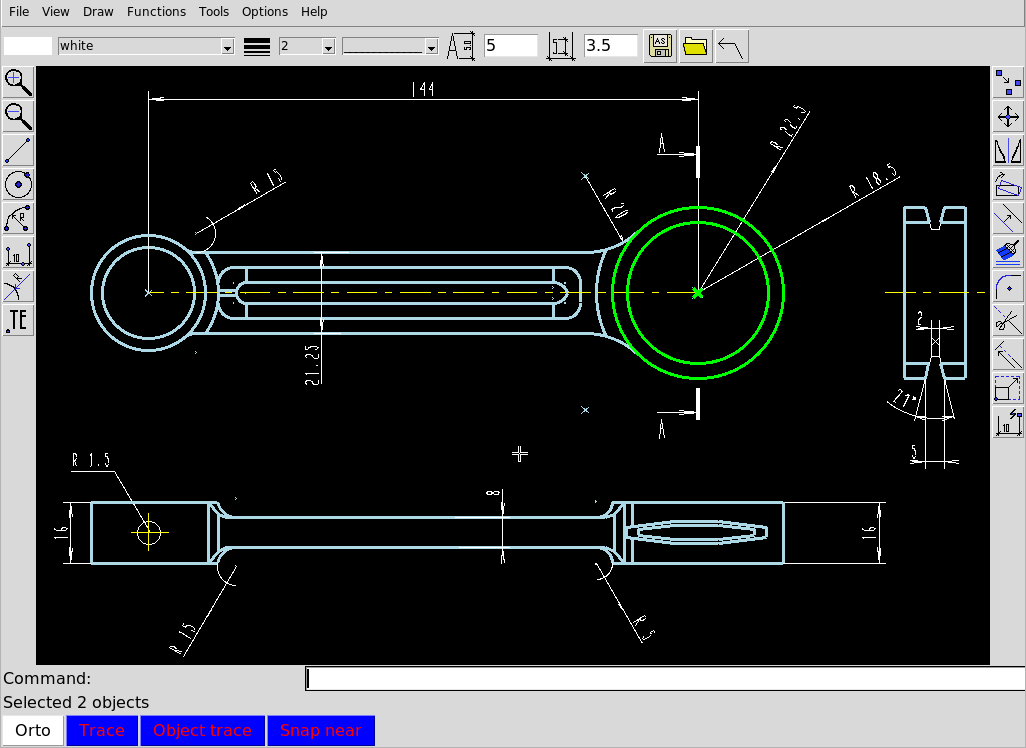The image size is (1026, 748).
Task: Toggle Snap near option
Action: pyautogui.click(x=321, y=730)
